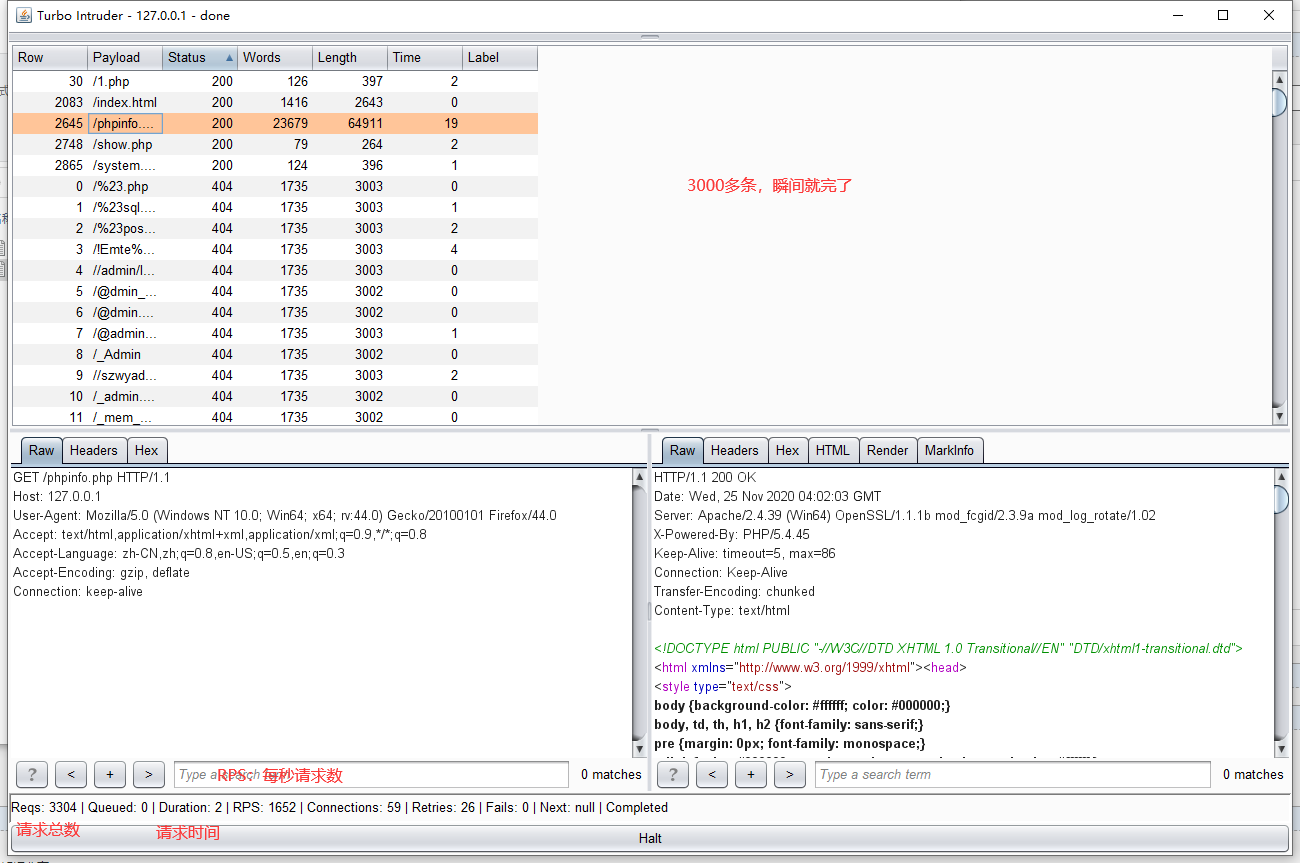Image resolution: width=1300 pixels, height=863 pixels.
Task: Click the Status column header sort arrow
Action: 229,58
